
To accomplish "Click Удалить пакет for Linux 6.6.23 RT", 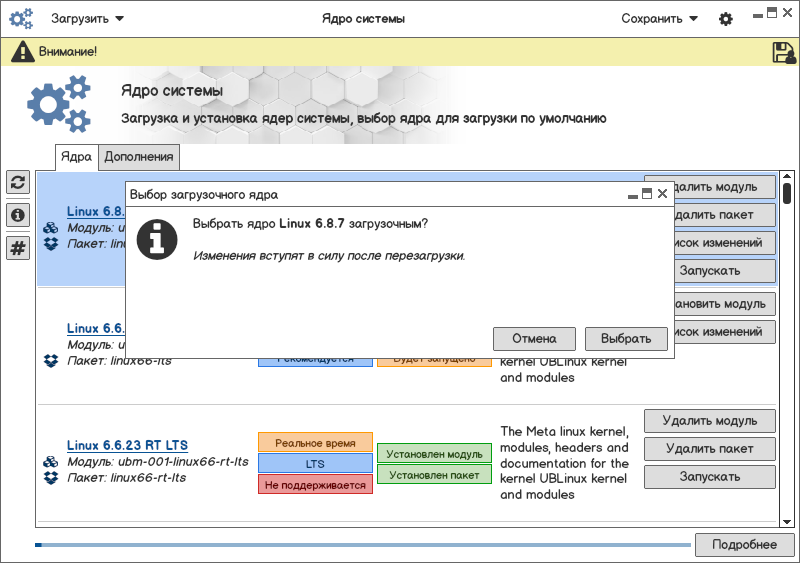I will point(709,449).
